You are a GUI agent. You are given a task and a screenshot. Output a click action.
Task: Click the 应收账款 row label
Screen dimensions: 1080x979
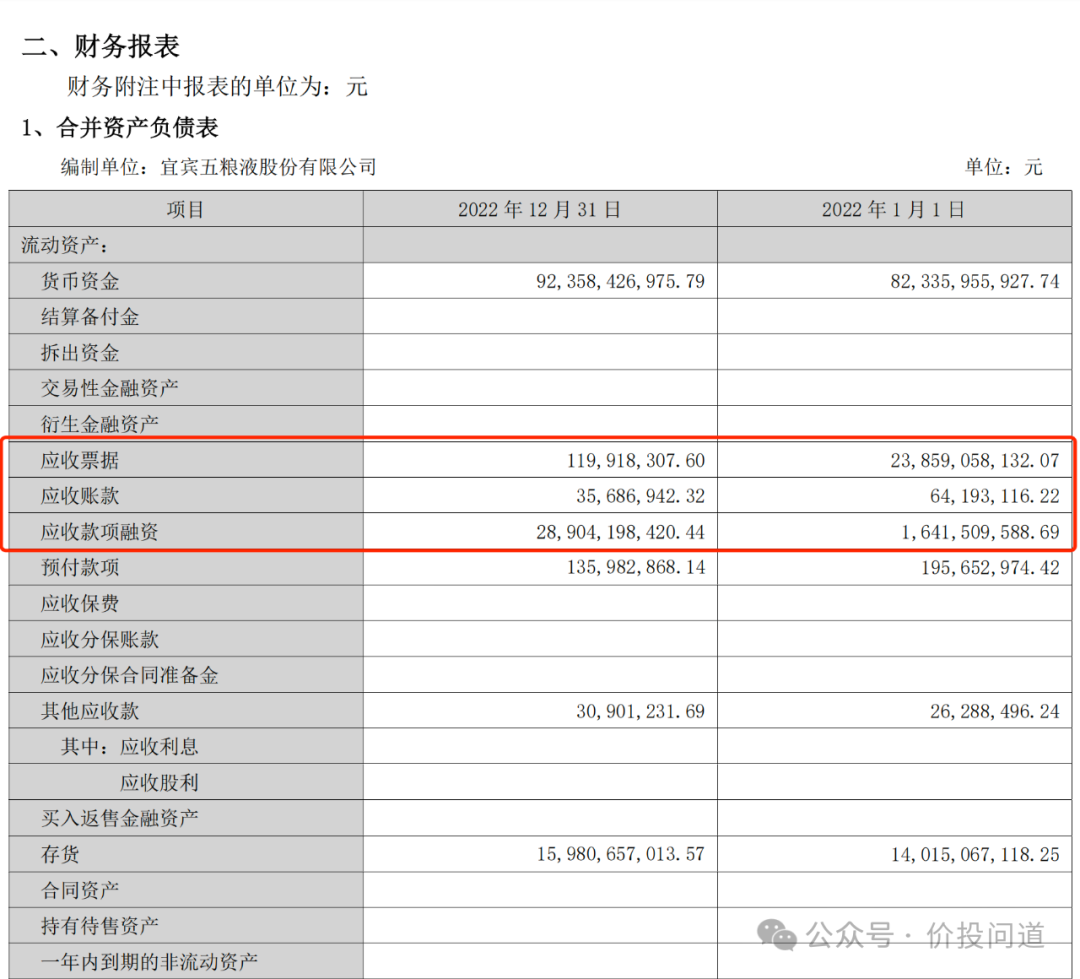[80, 495]
